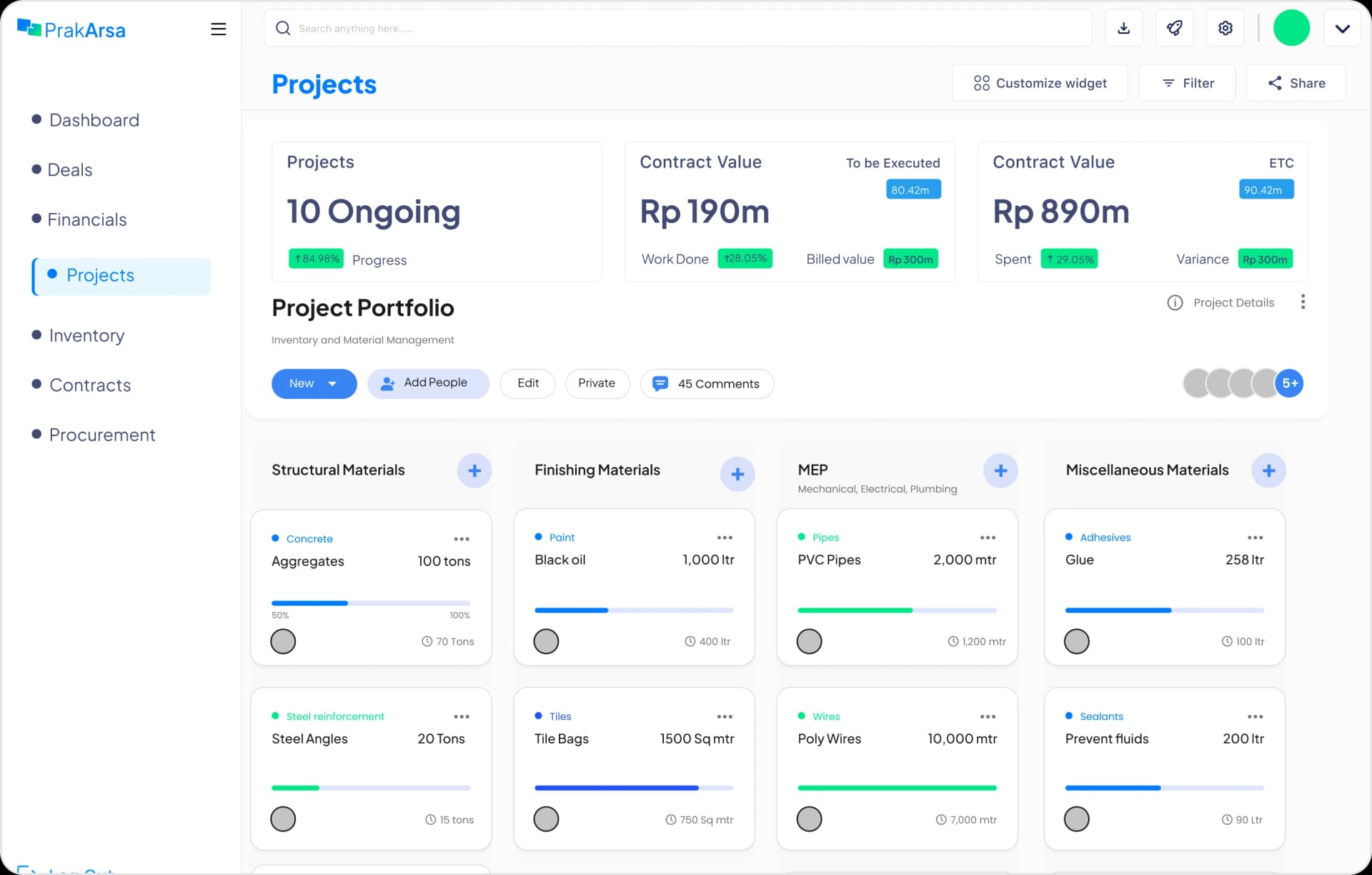Open the 45 Comments button
1372x875 pixels.
pyautogui.click(x=707, y=384)
